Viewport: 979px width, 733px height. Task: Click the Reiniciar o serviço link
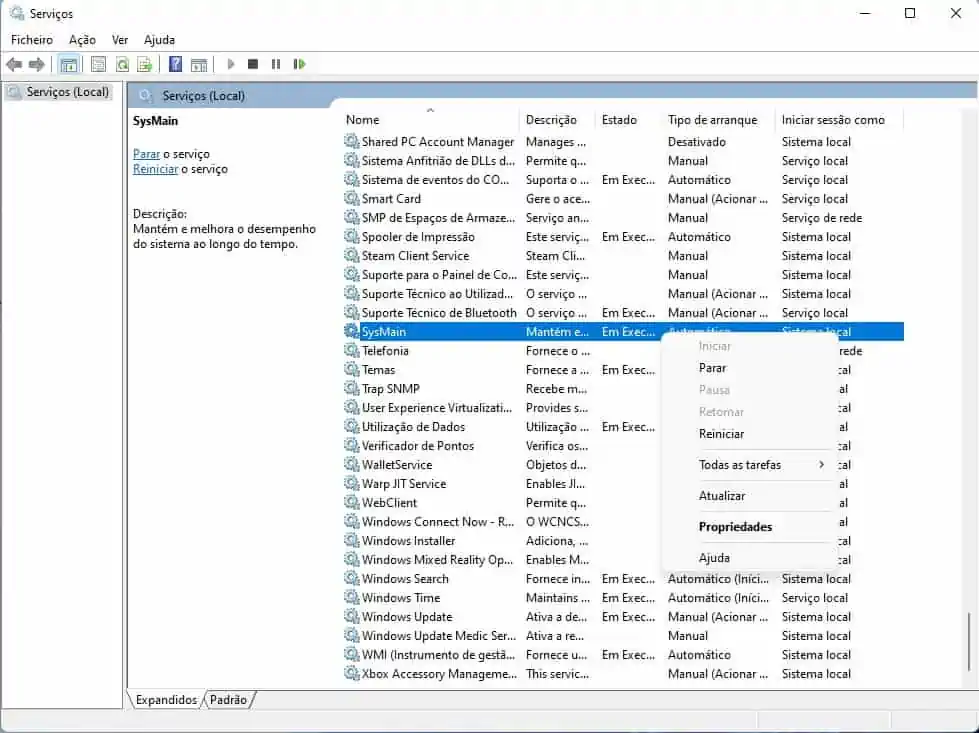tap(155, 169)
